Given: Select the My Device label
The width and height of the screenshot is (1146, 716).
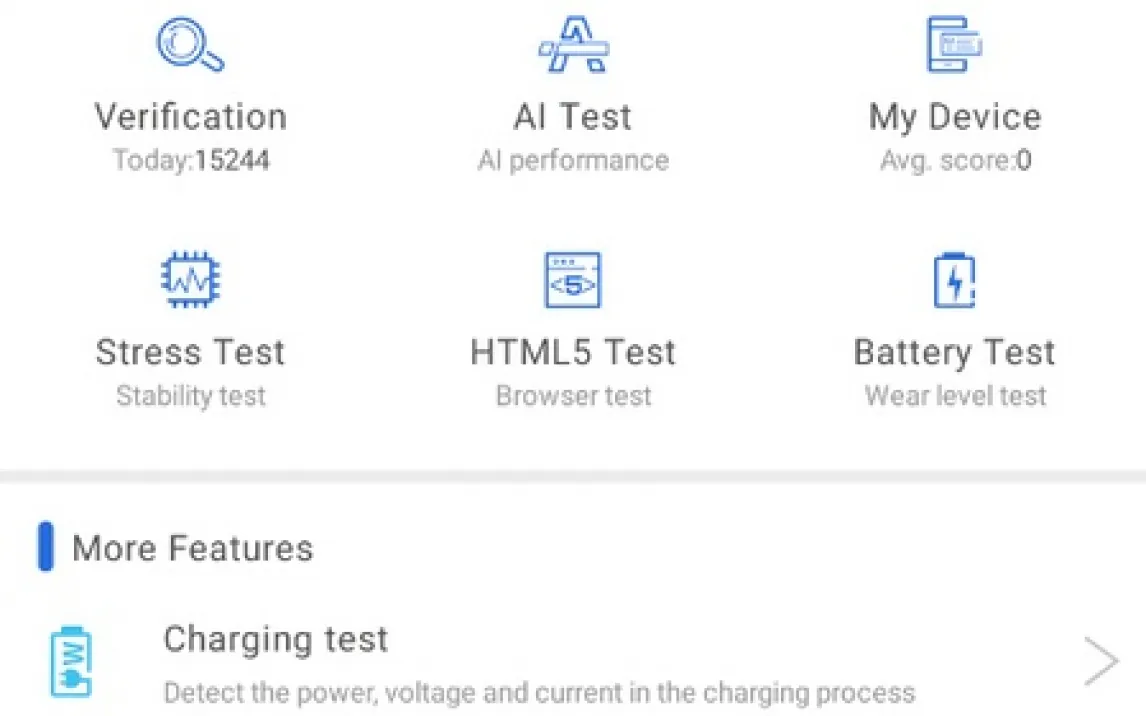Looking at the screenshot, I should click(955, 117).
